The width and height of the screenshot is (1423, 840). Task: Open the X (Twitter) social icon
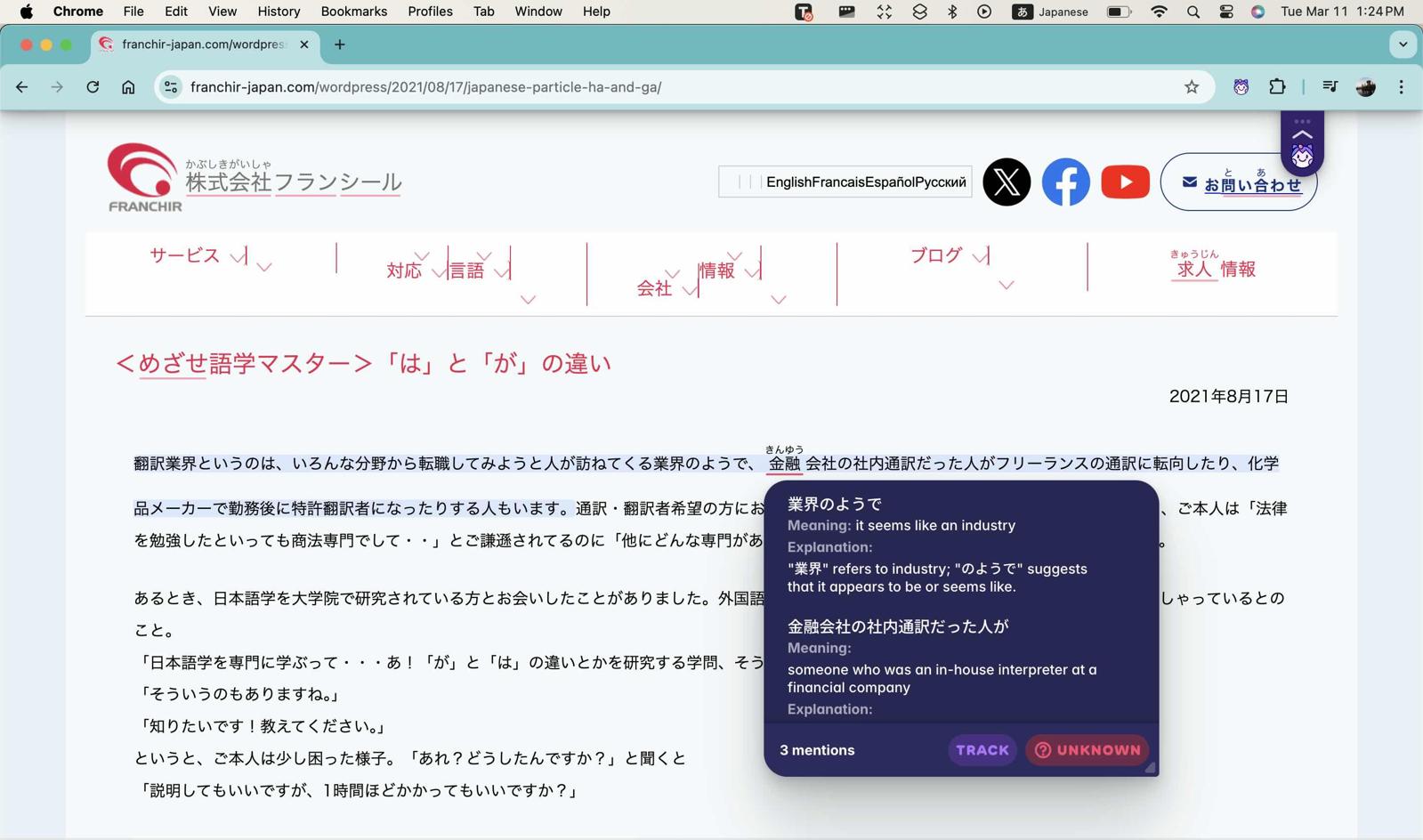tap(1007, 182)
